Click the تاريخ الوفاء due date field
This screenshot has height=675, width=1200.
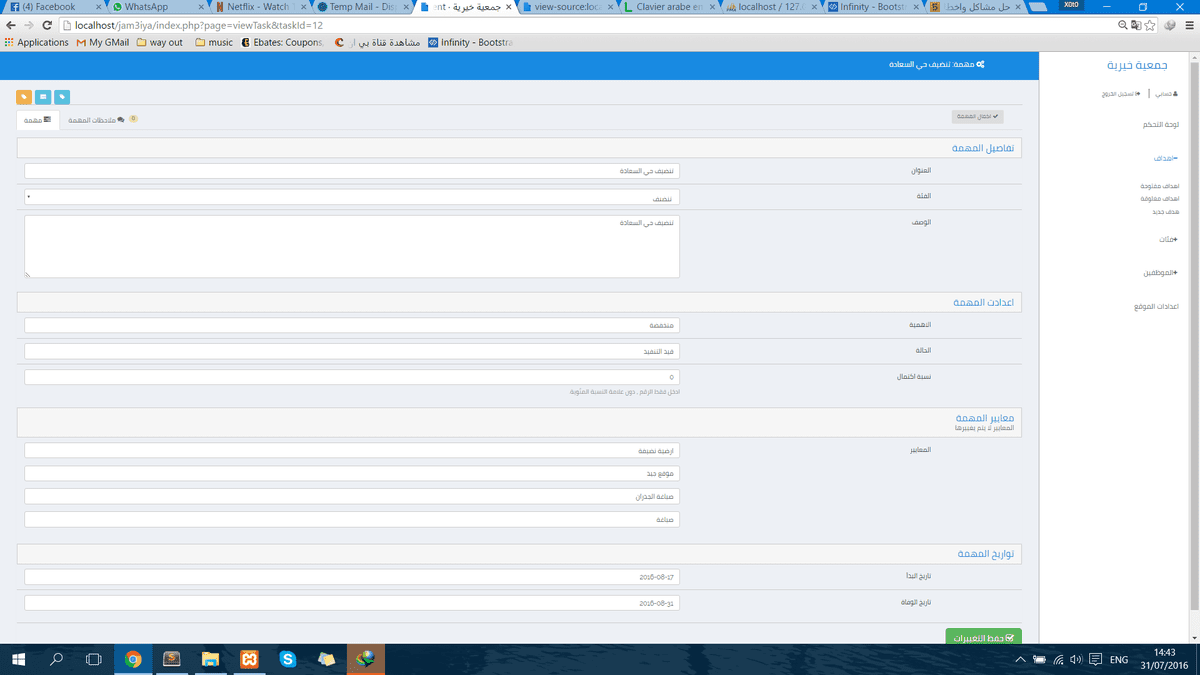[352, 603]
